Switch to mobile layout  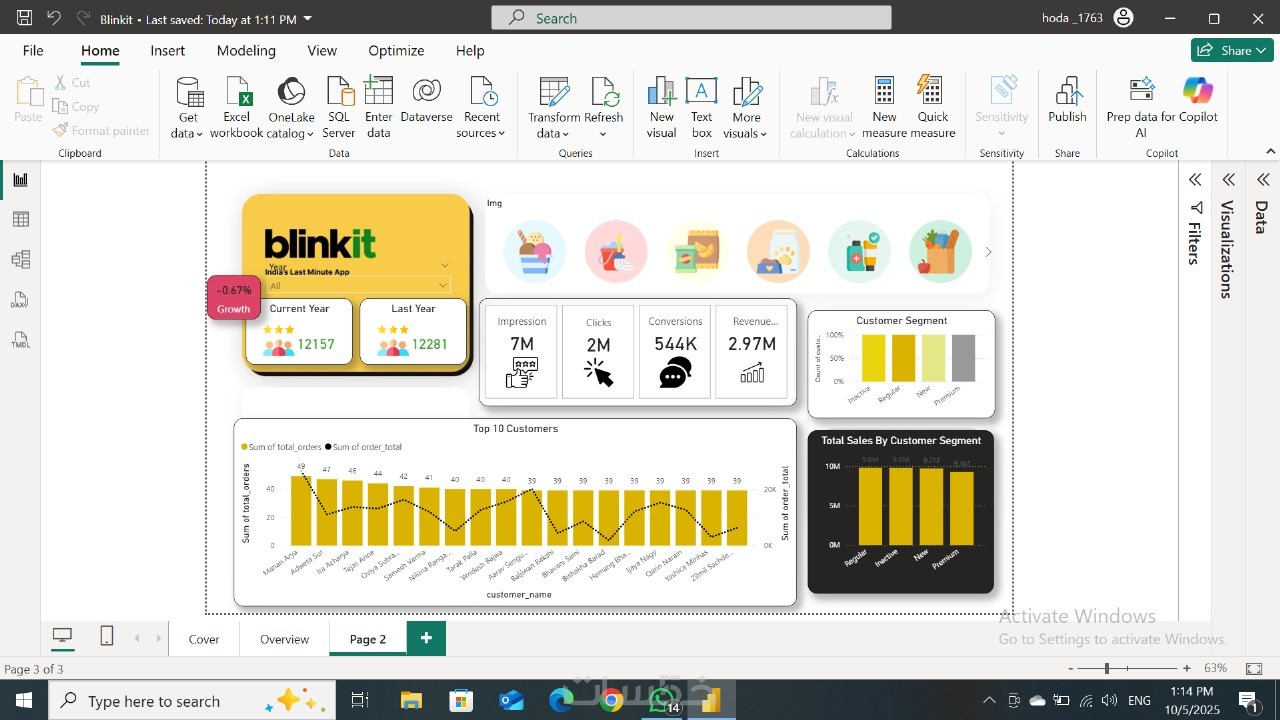pyautogui.click(x=107, y=636)
